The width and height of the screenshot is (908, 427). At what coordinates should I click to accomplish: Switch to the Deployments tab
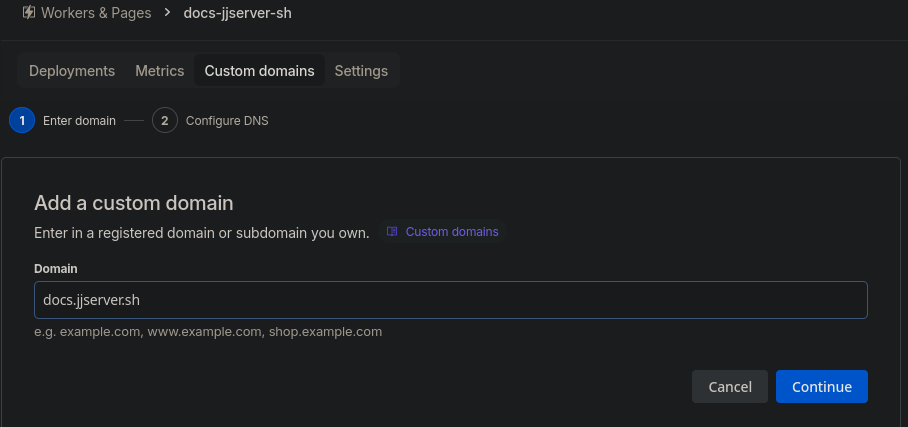coord(72,71)
